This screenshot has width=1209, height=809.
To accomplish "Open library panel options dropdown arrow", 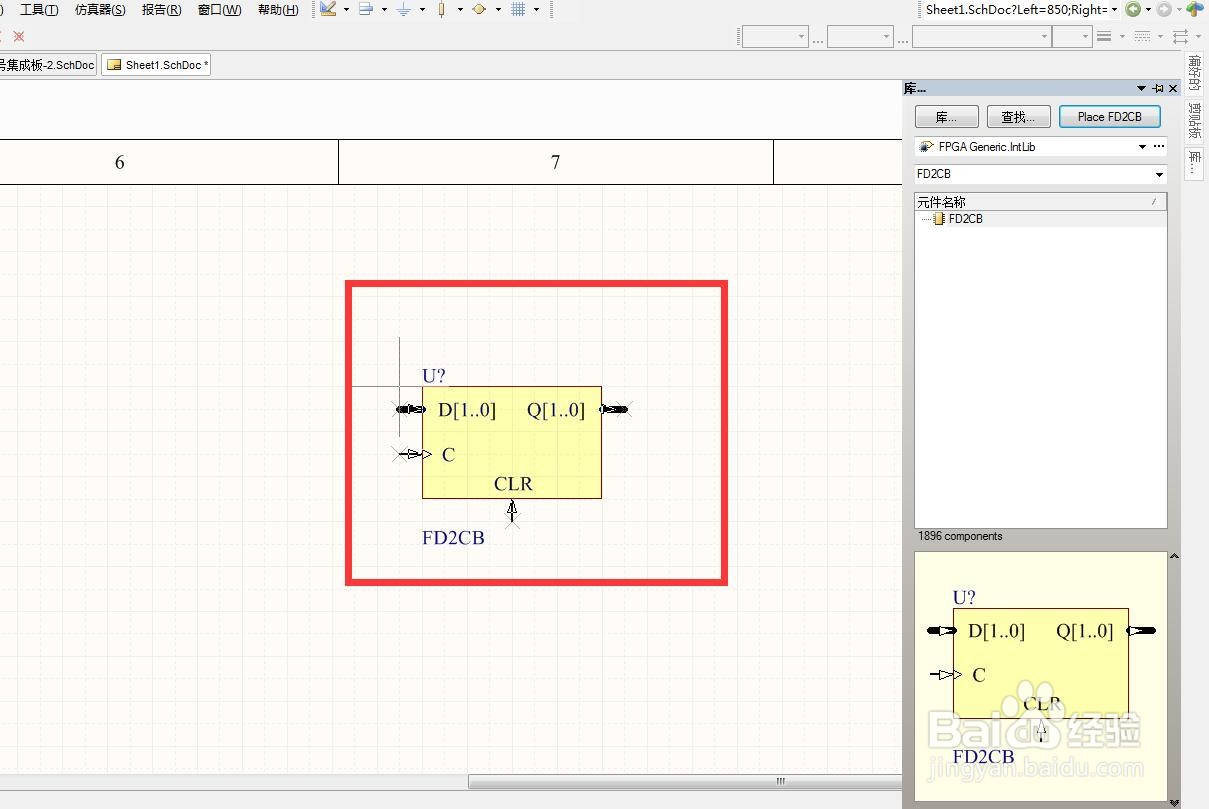I will pos(1141,89).
